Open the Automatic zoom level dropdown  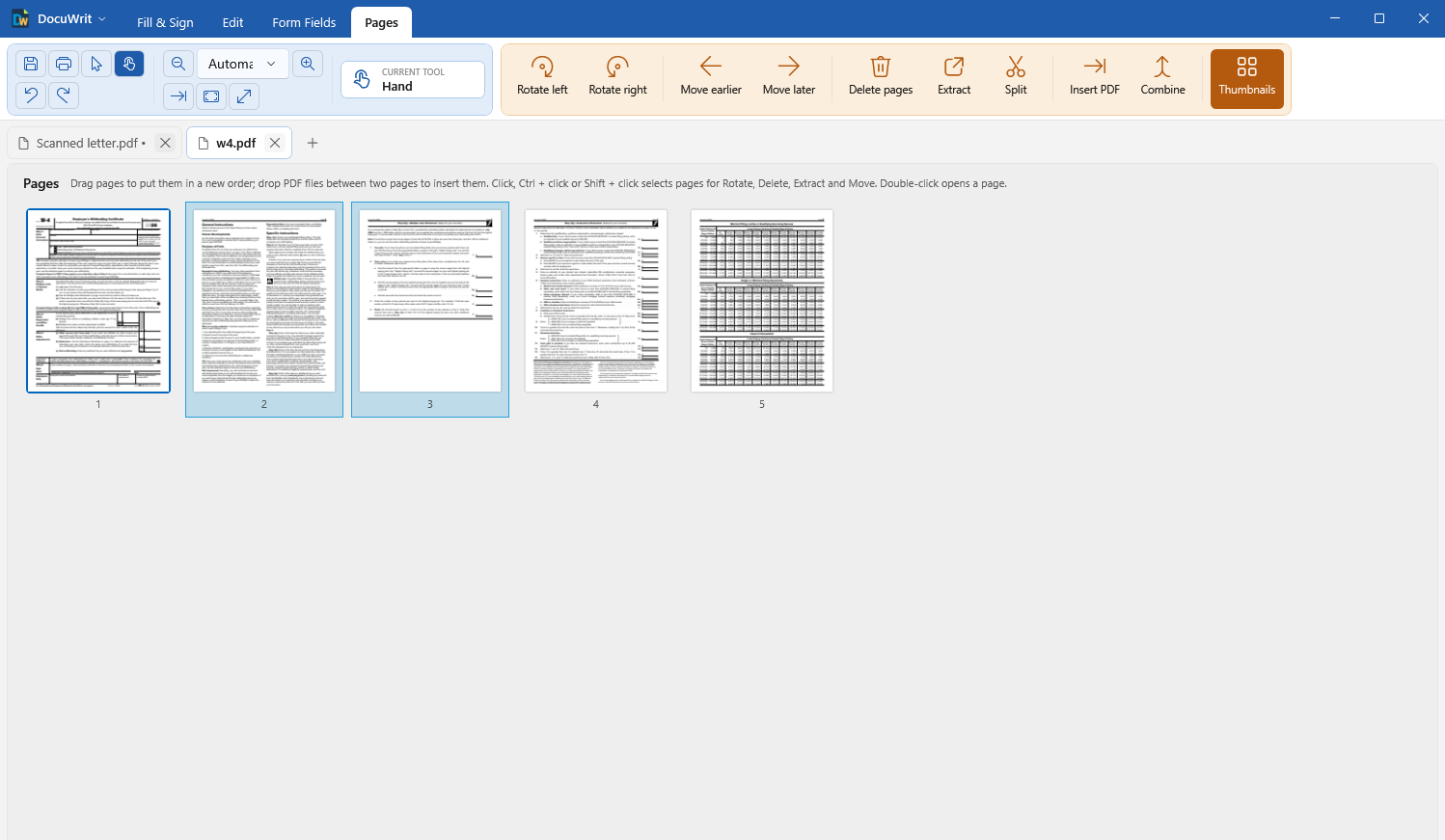(x=242, y=64)
